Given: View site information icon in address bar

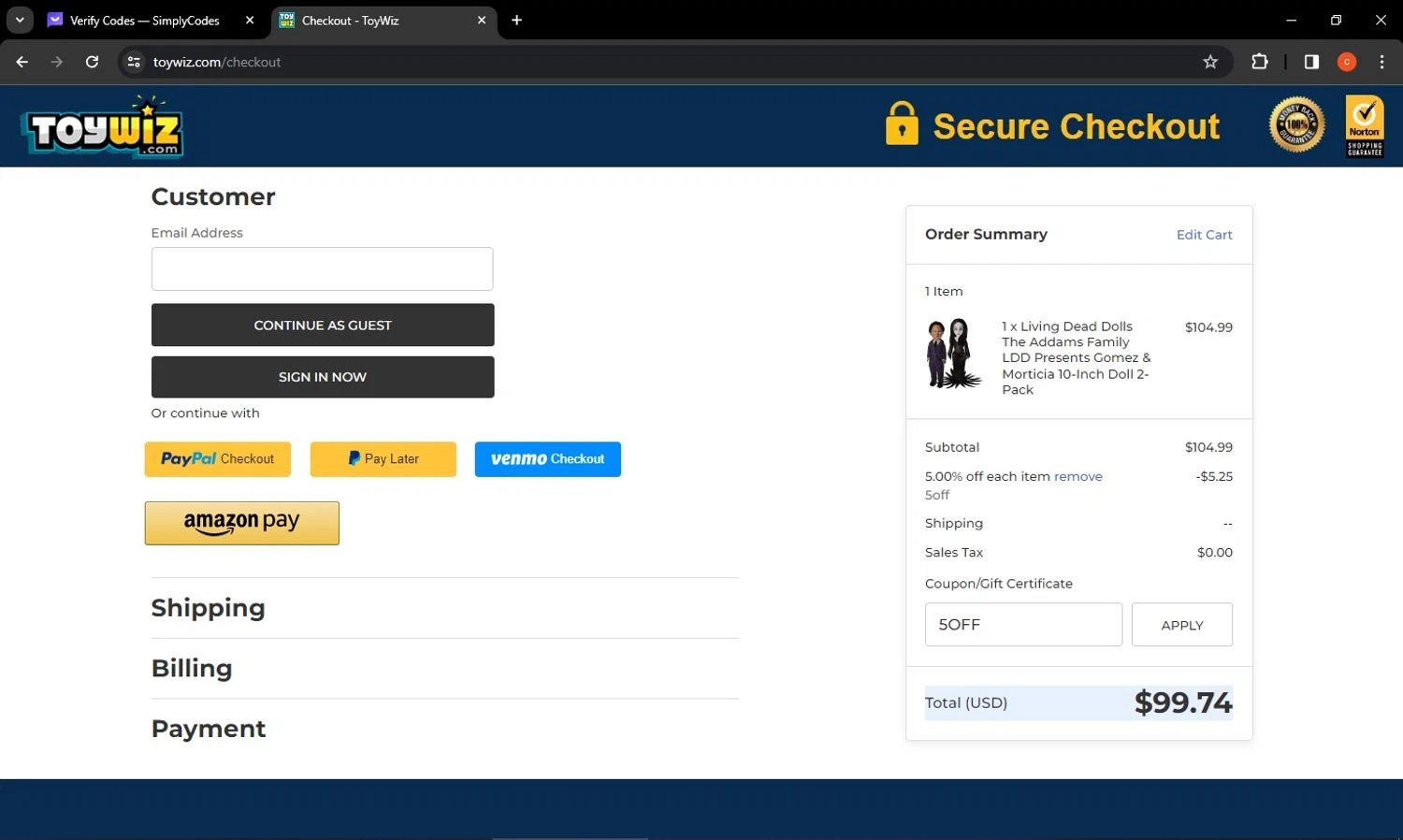Looking at the screenshot, I should [x=134, y=62].
